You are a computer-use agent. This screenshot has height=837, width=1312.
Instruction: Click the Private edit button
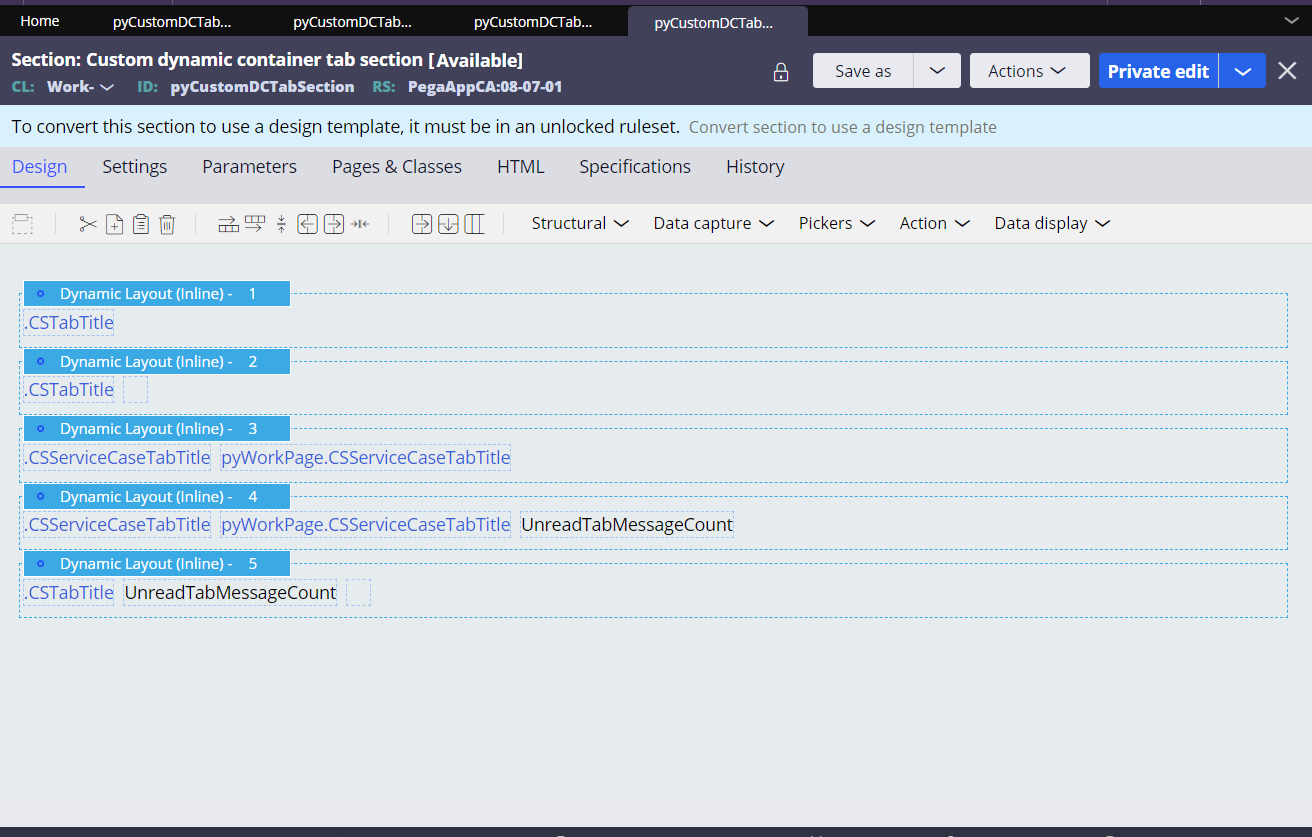click(1159, 71)
